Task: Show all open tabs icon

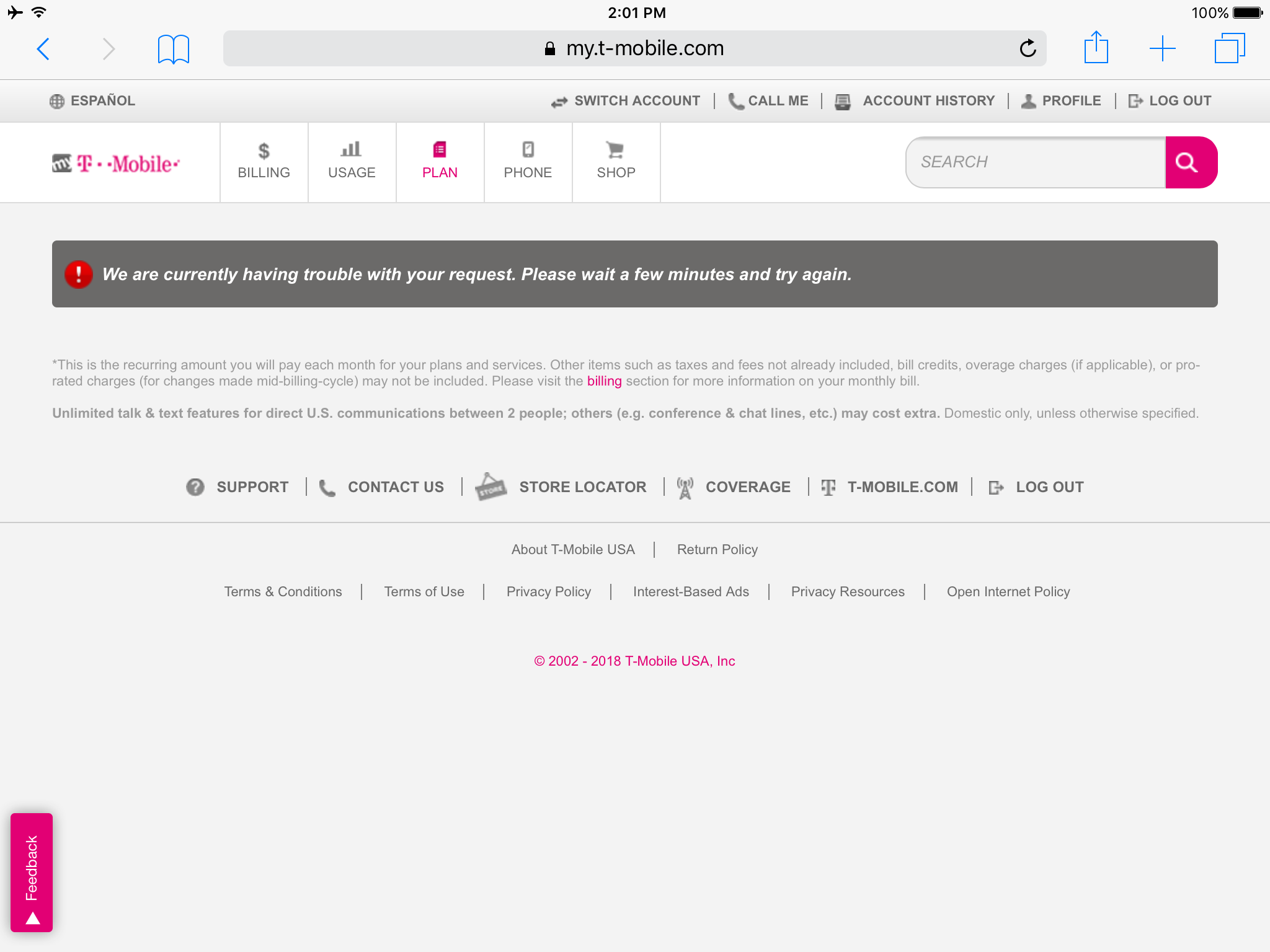Action: [x=1229, y=48]
